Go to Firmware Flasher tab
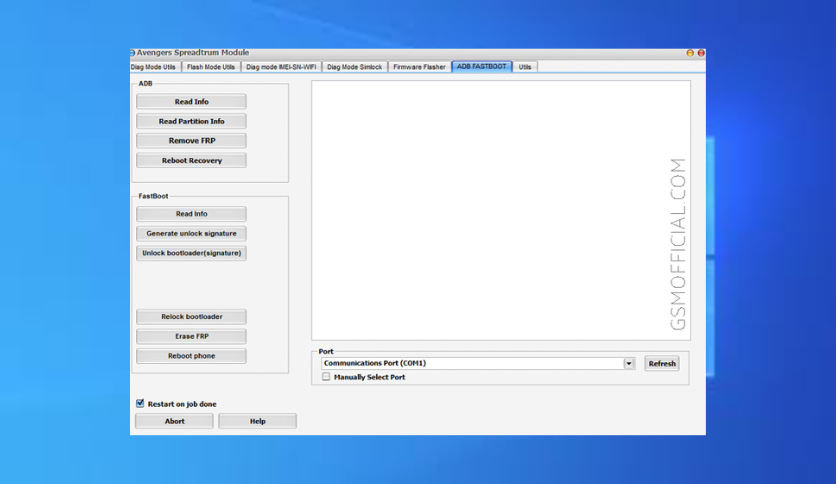Viewport: 836px width, 484px height. click(x=419, y=67)
